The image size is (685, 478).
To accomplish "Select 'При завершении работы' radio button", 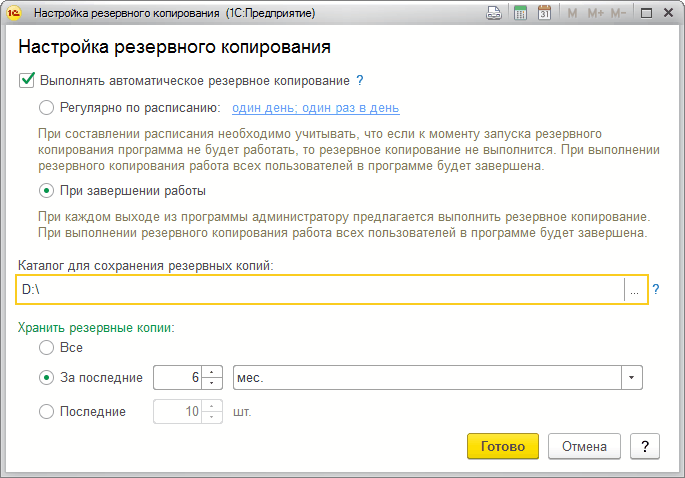I will click(46, 190).
